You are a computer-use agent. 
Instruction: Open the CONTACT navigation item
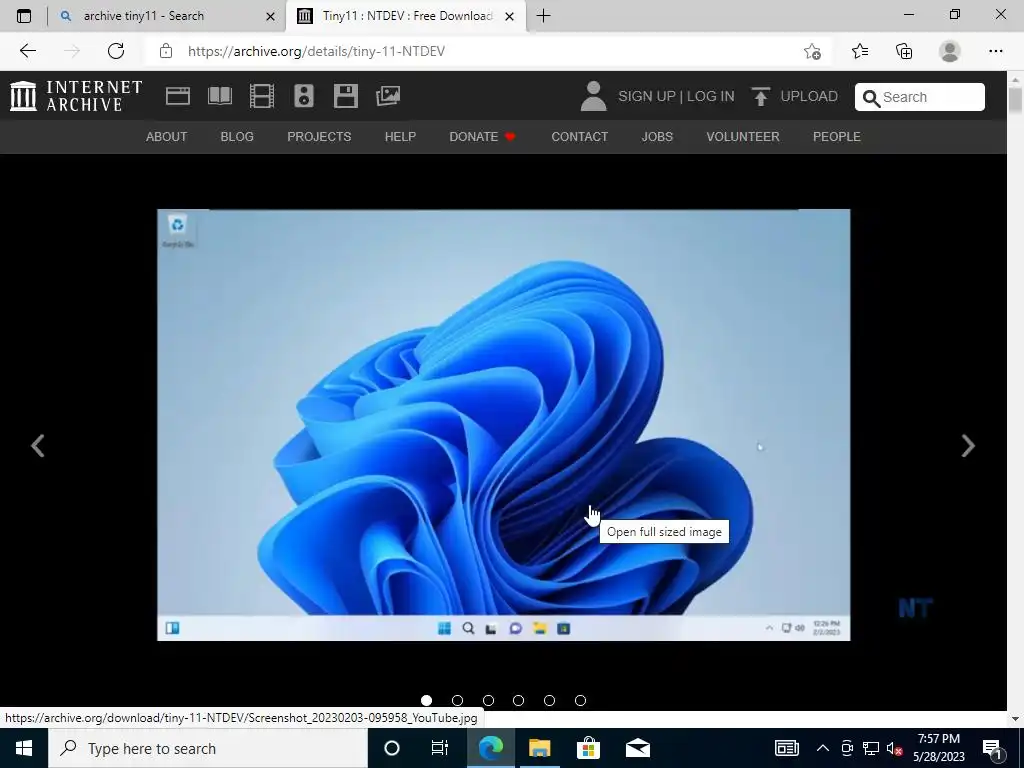(579, 136)
